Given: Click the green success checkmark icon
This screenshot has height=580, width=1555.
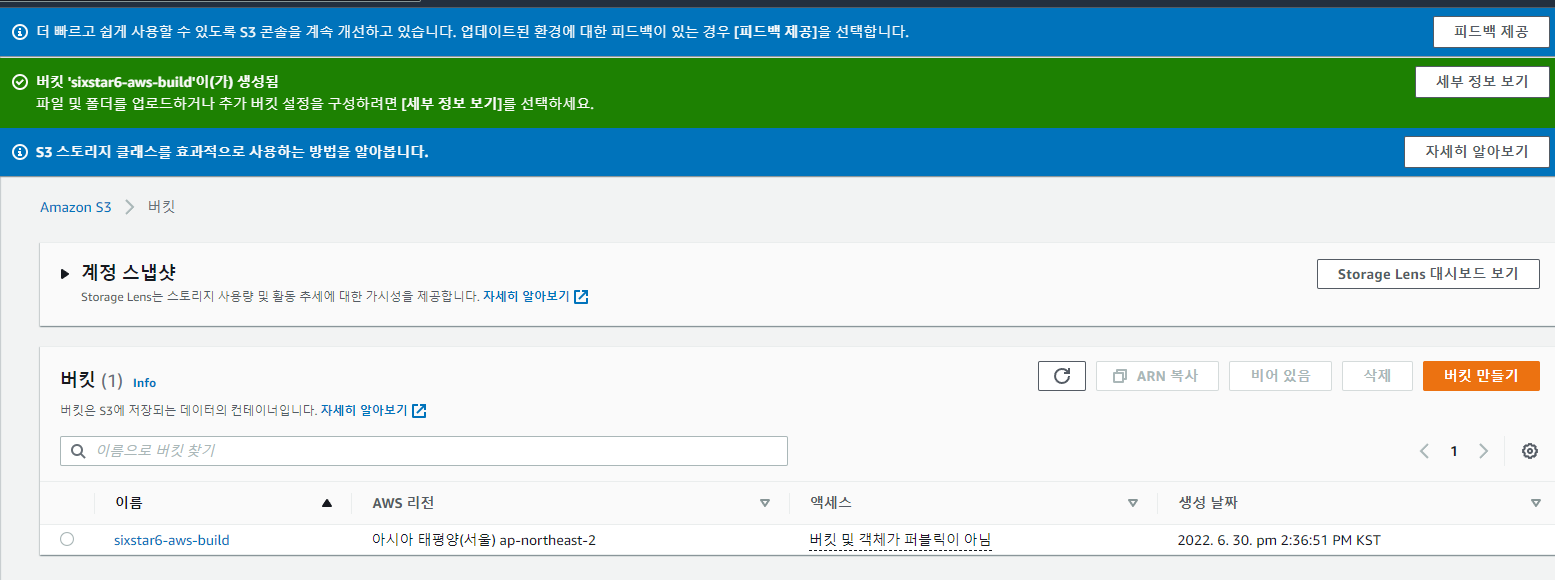Looking at the screenshot, I should click(19, 82).
